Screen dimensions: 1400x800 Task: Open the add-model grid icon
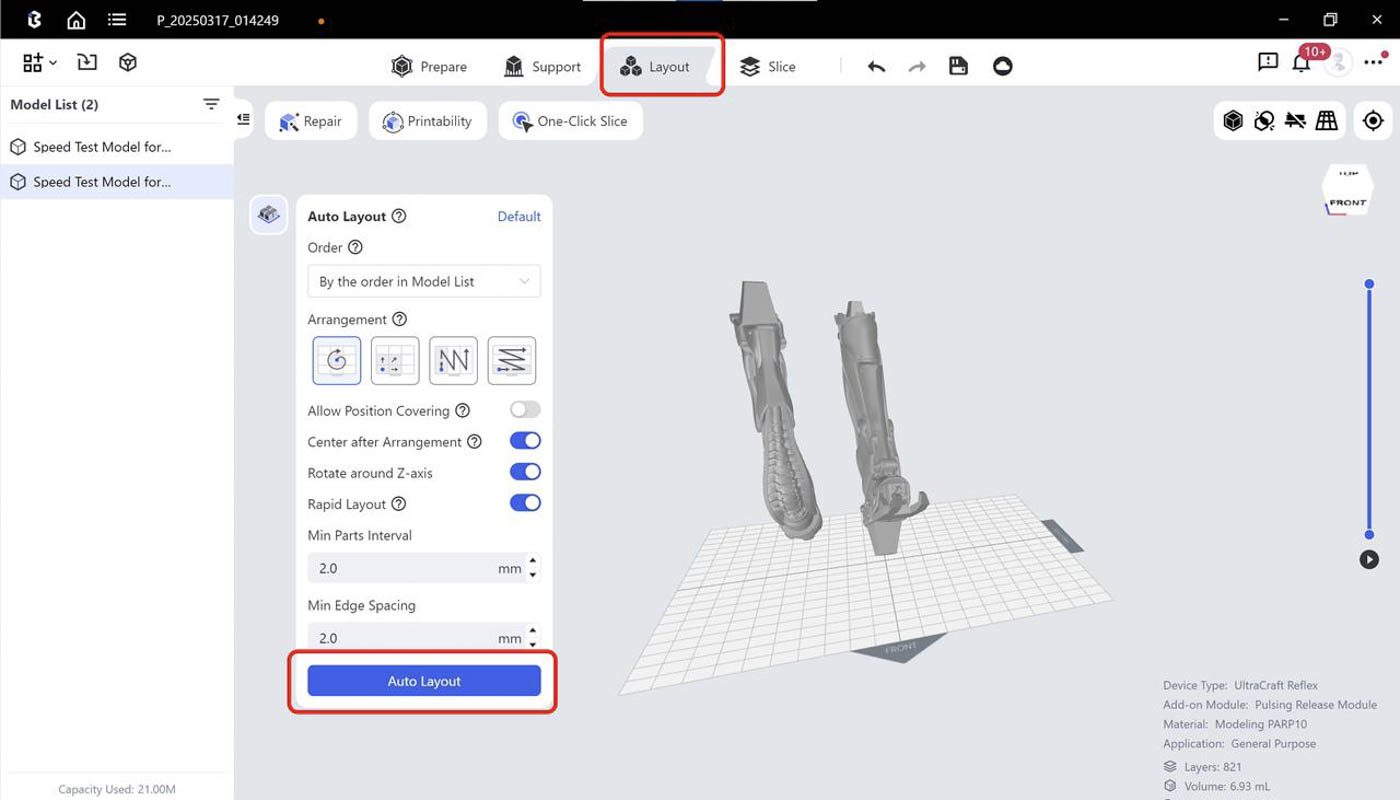(x=33, y=63)
